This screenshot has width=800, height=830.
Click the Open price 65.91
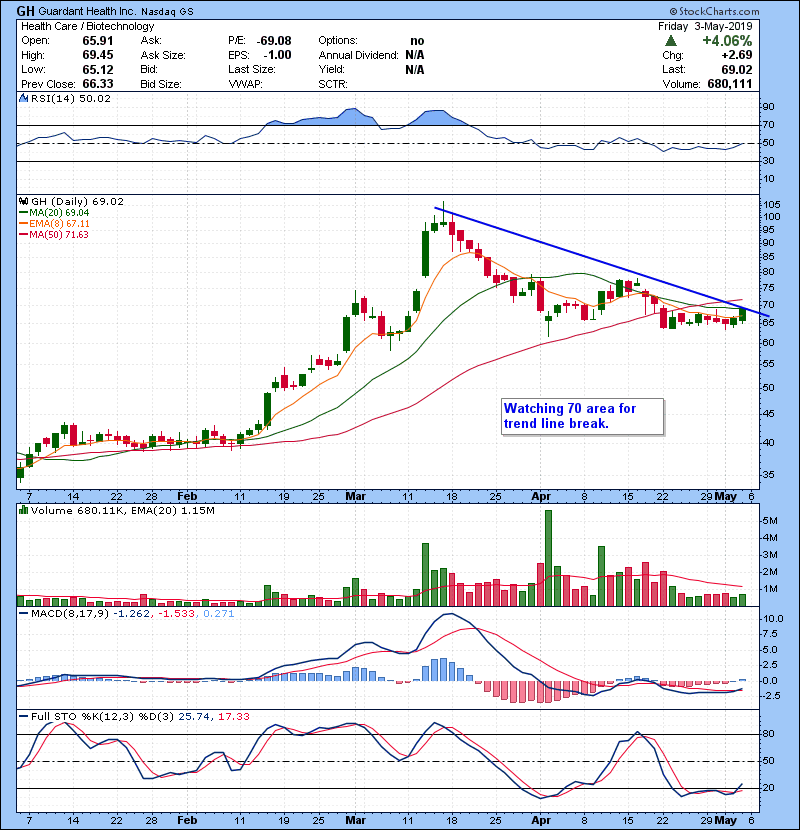[x=97, y=41]
